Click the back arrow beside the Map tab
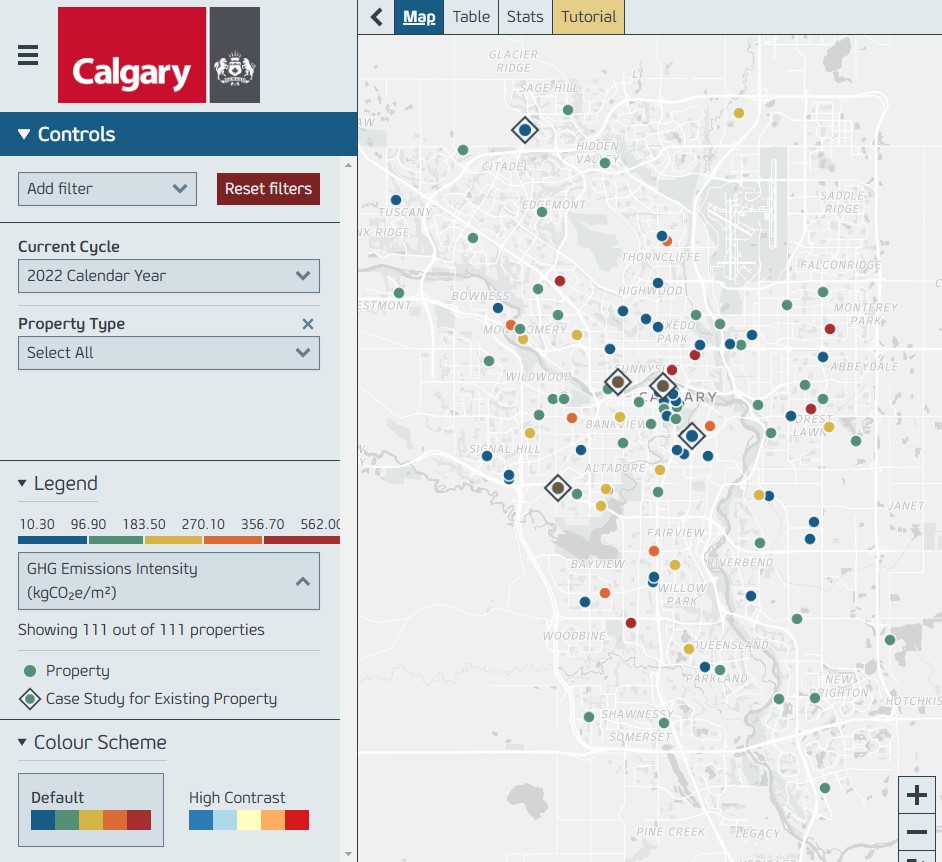942x862 pixels. [x=375, y=16]
